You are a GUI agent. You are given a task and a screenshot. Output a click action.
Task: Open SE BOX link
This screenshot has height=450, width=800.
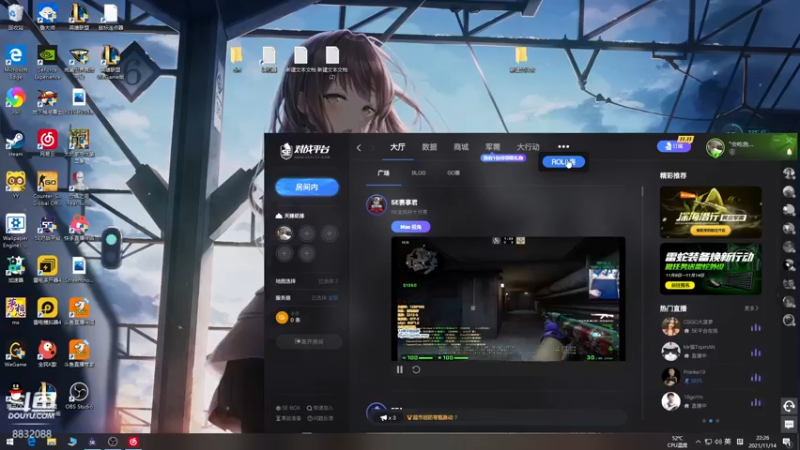pos(288,408)
